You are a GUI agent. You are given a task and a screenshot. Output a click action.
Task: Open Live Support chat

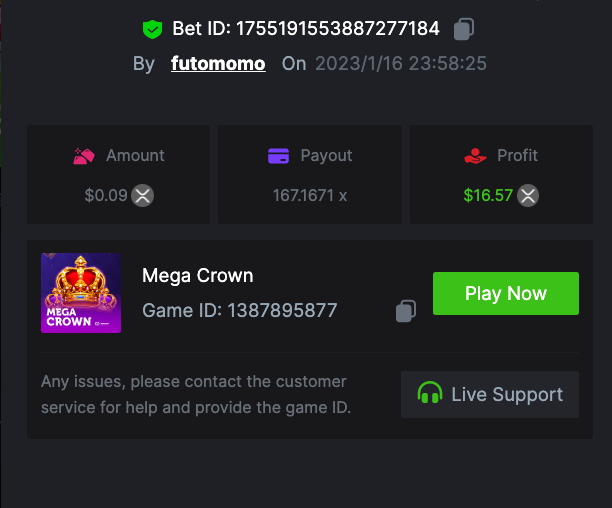point(490,394)
